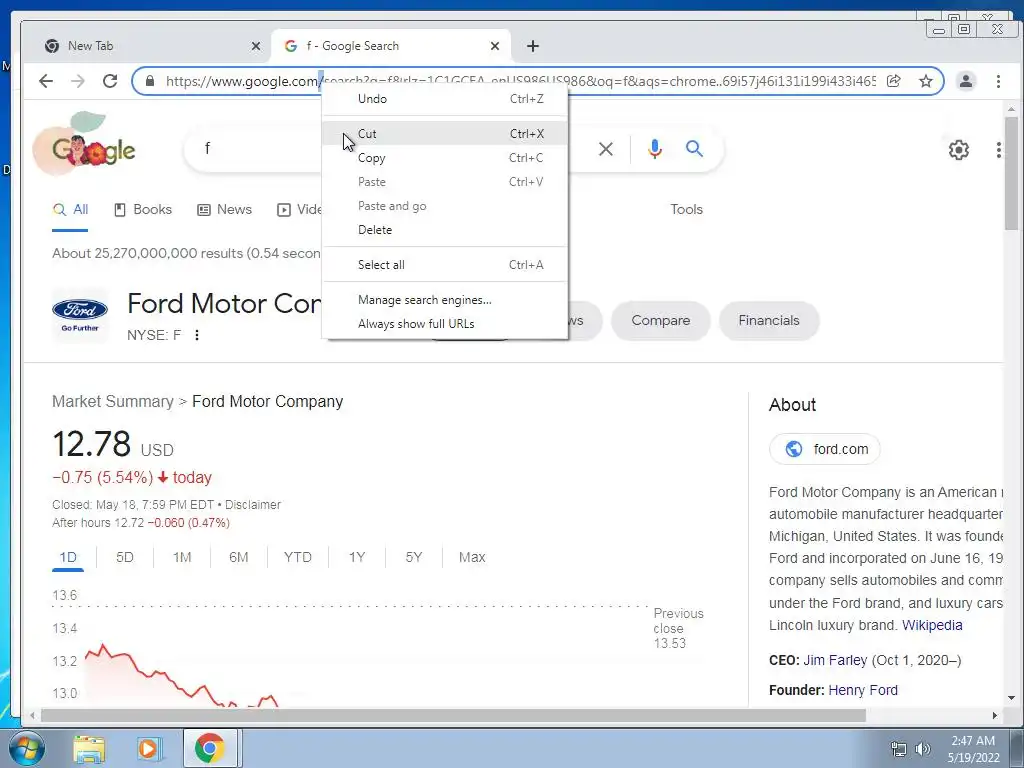Close the New Tab tab
Screen dimensions: 1024x768
(256, 46)
